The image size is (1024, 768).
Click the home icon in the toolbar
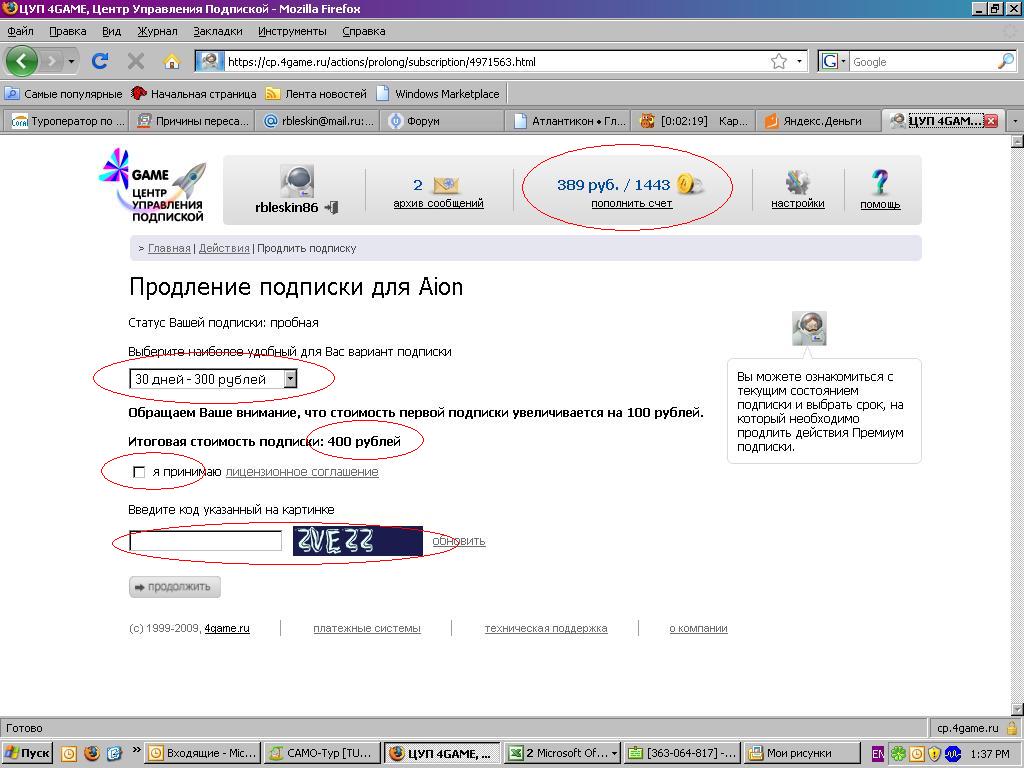pyautogui.click(x=171, y=61)
